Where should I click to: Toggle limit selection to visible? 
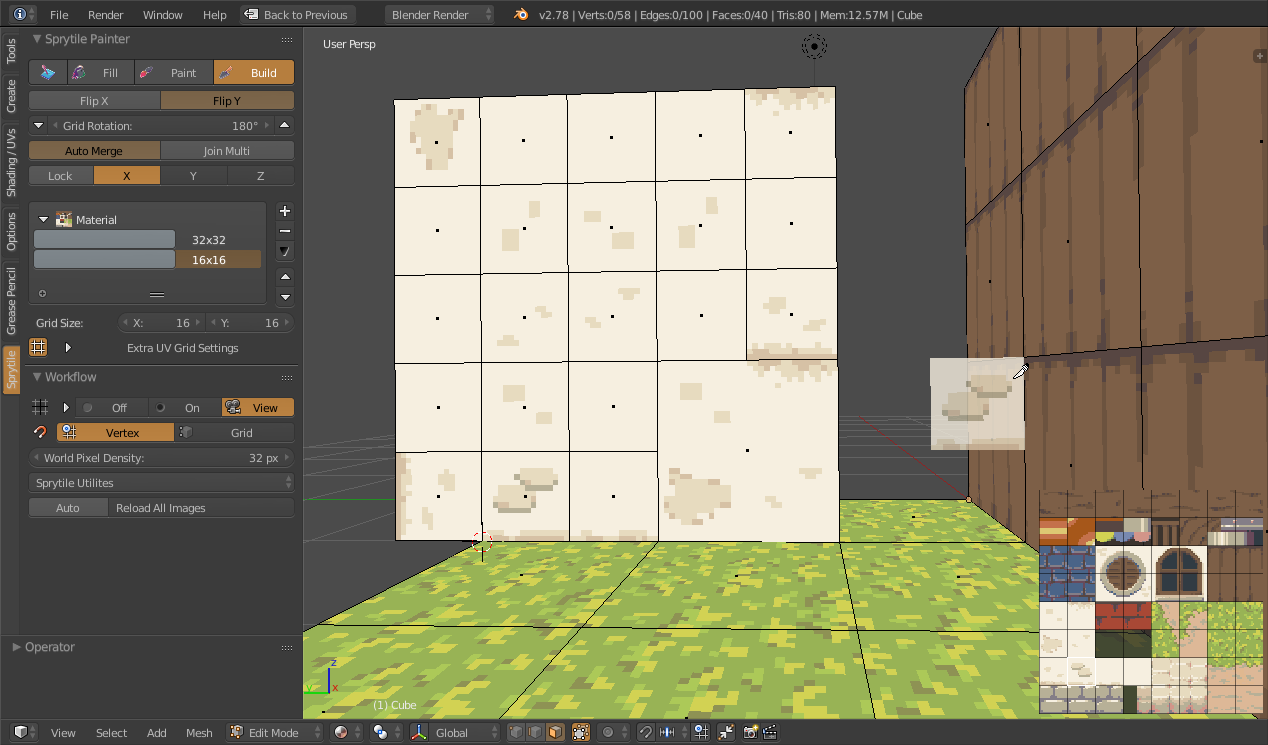point(580,733)
